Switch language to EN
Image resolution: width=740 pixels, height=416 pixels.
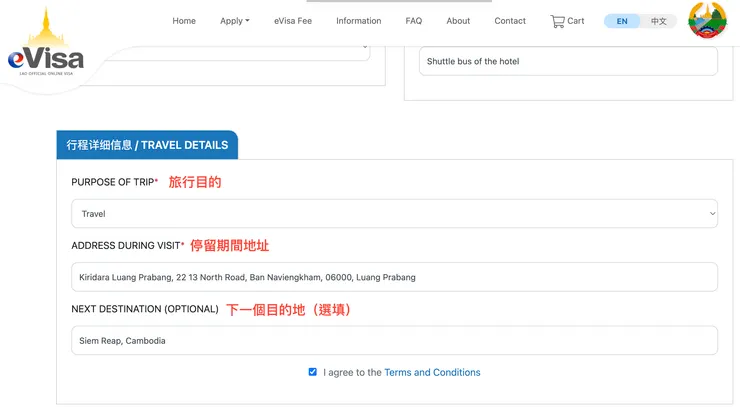click(622, 21)
